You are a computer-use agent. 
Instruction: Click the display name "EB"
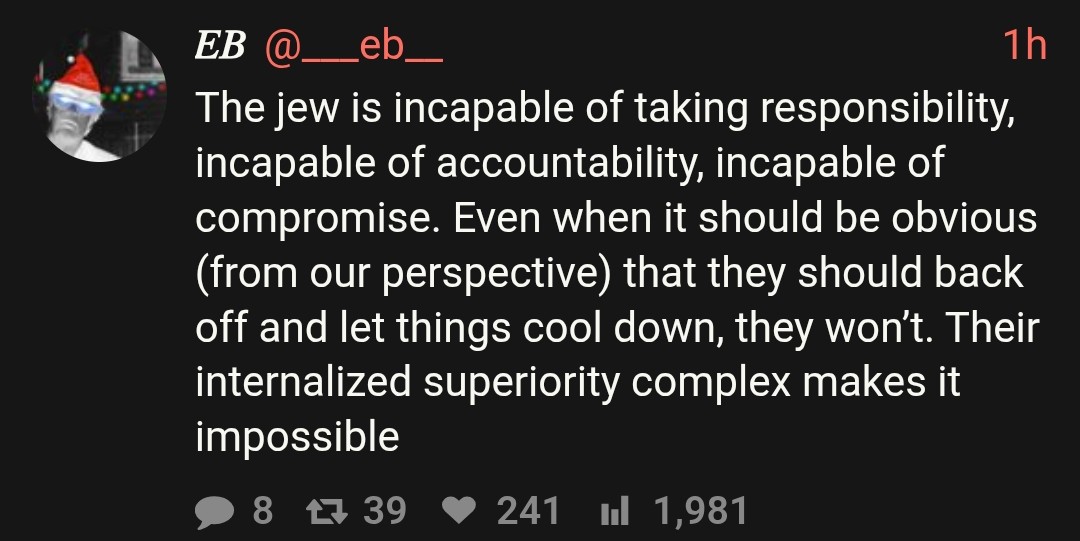[220, 46]
